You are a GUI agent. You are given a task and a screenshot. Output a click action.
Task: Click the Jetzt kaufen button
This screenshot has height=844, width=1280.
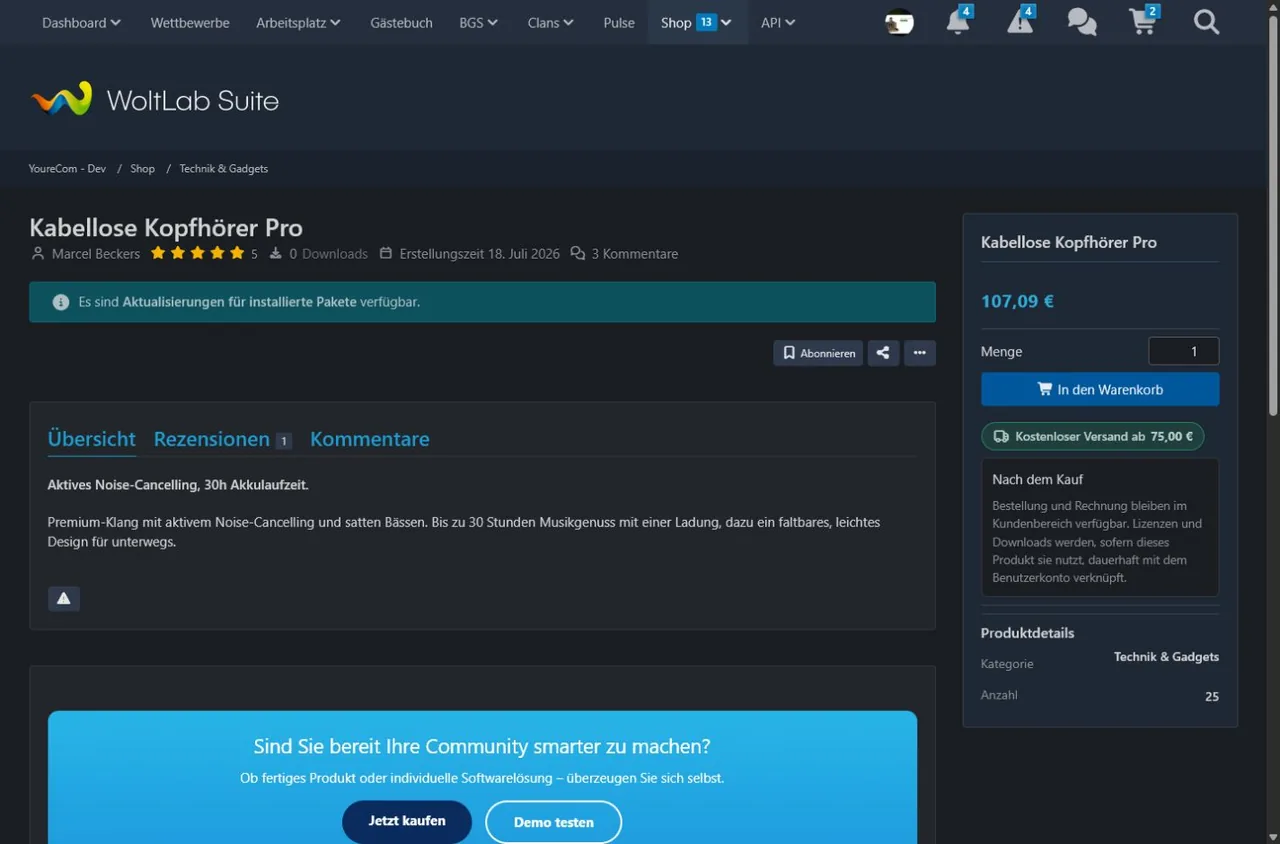tap(407, 821)
